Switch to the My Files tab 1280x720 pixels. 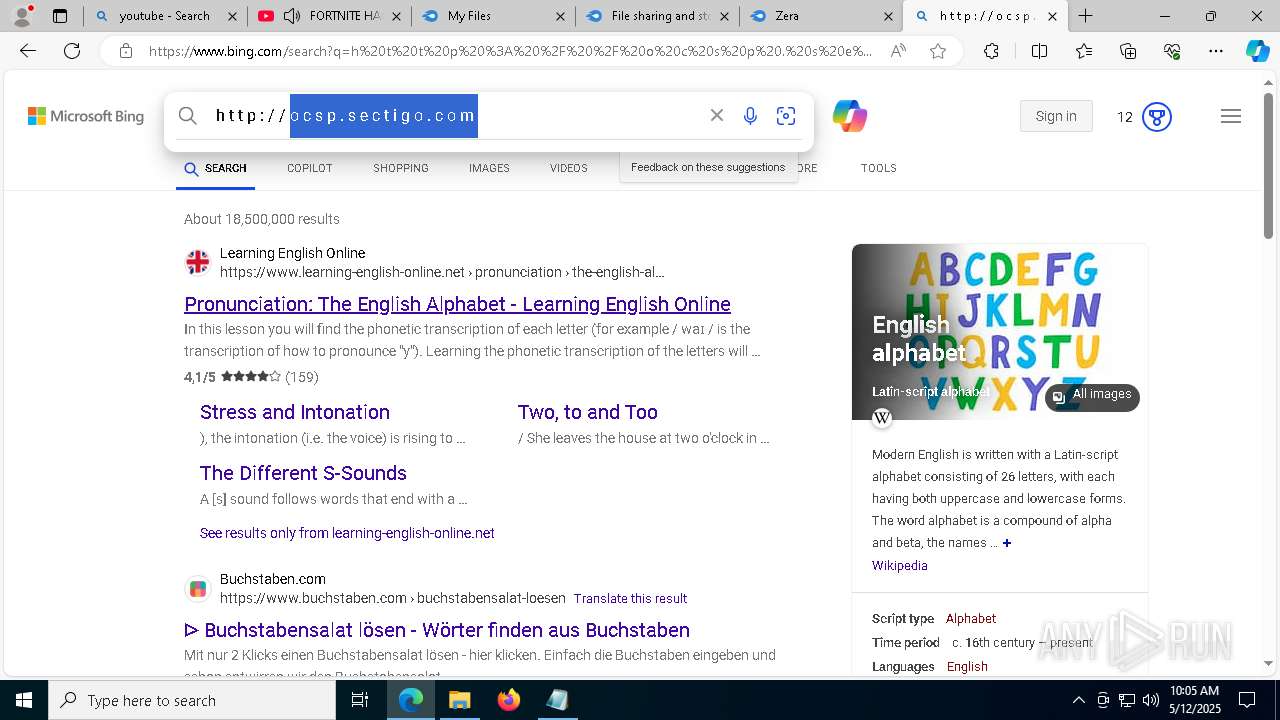pos(493,16)
